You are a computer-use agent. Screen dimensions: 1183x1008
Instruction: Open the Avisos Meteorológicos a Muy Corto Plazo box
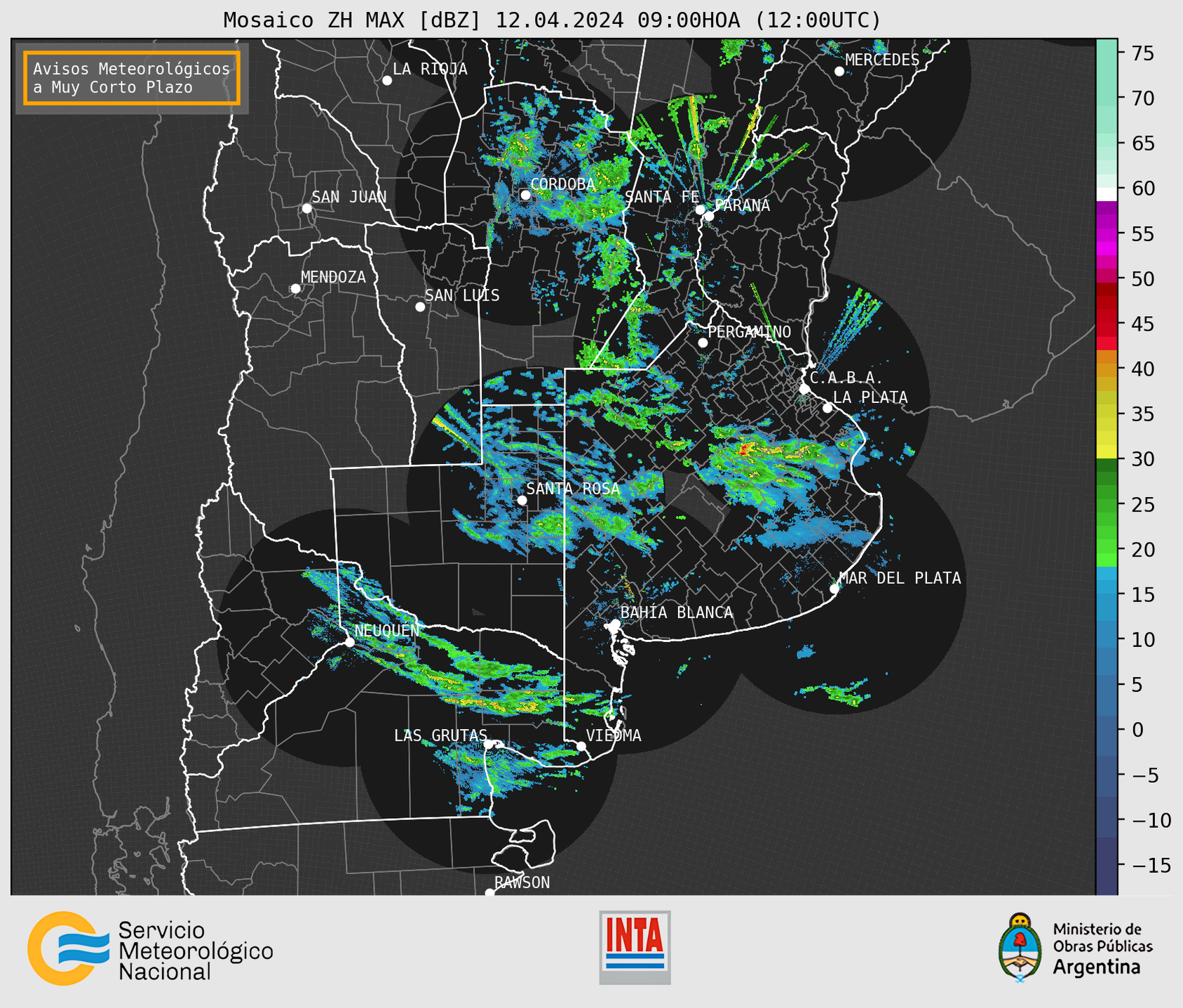(132, 78)
